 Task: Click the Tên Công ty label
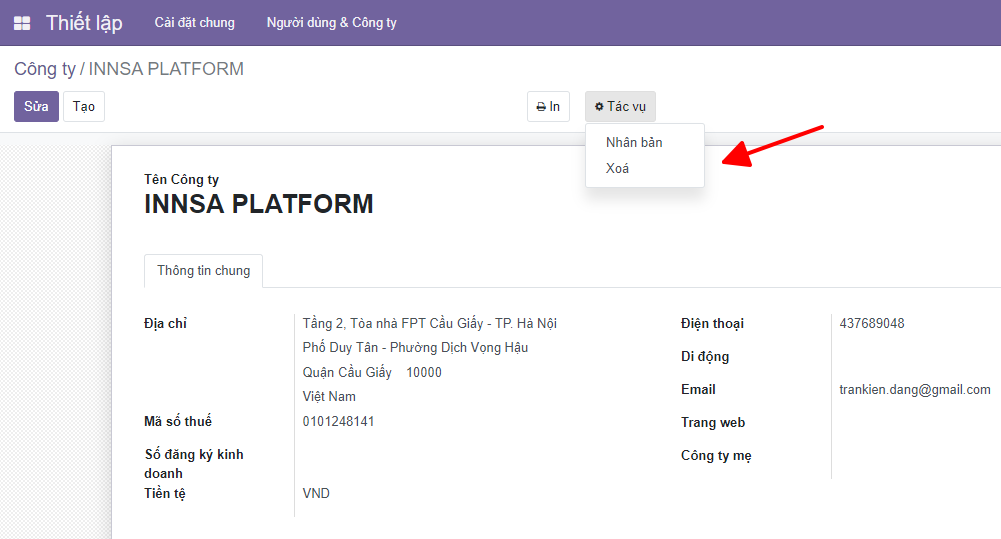coord(181,179)
